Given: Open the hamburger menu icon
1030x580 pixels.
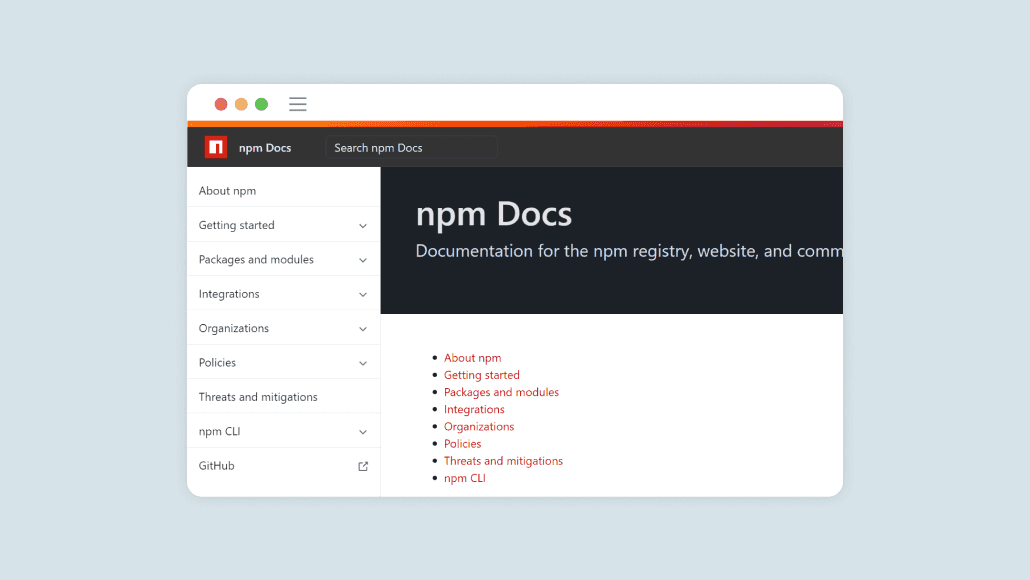Looking at the screenshot, I should click(x=298, y=104).
